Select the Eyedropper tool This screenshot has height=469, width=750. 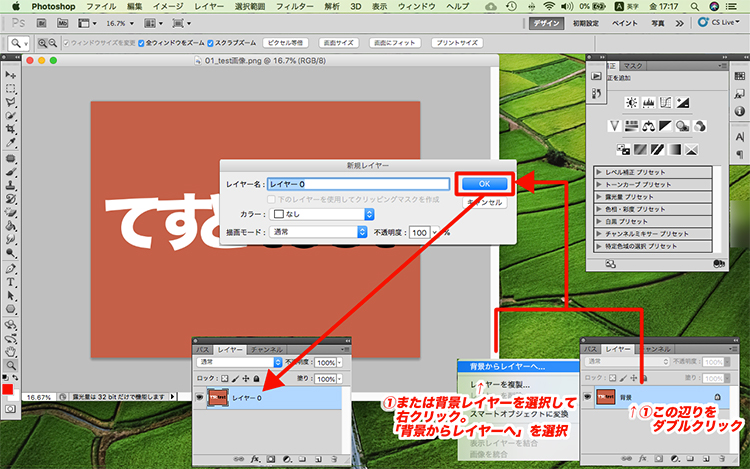pyautogui.click(x=11, y=142)
